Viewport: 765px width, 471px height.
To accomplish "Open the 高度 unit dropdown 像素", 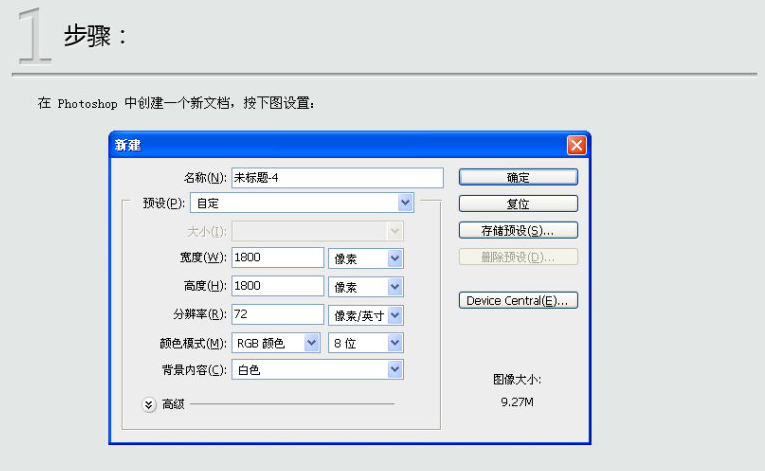I will (365, 287).
